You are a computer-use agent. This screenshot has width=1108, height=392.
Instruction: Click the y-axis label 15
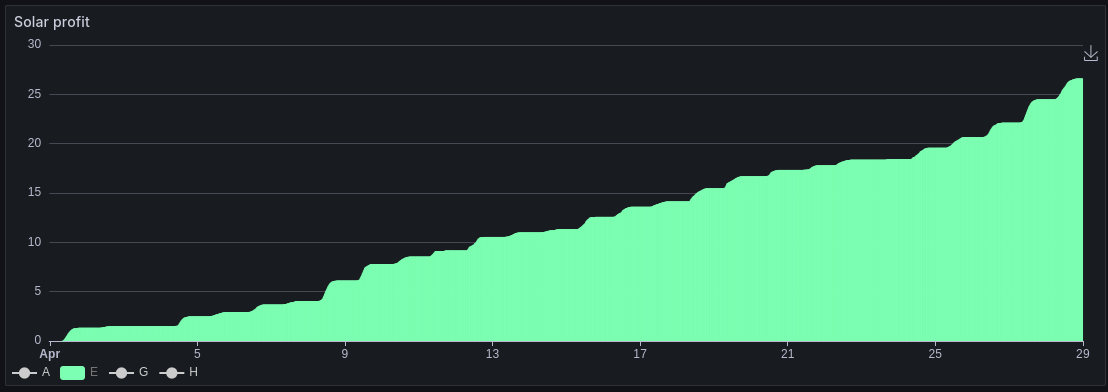pos(35,193)
